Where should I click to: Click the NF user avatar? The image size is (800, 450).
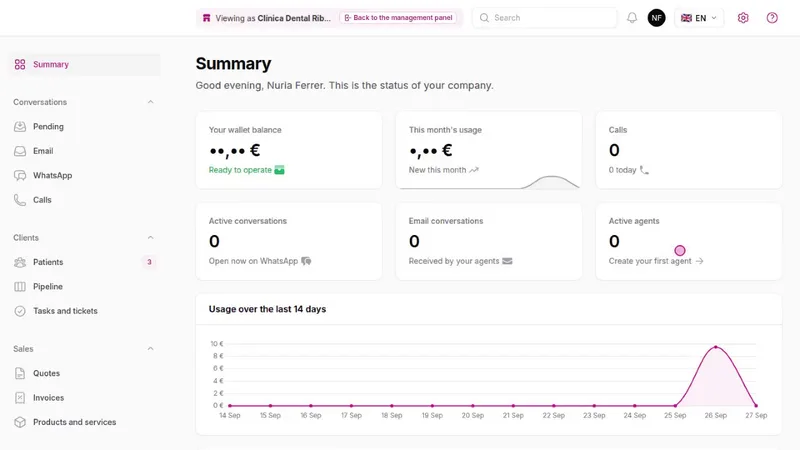(656, 18)
